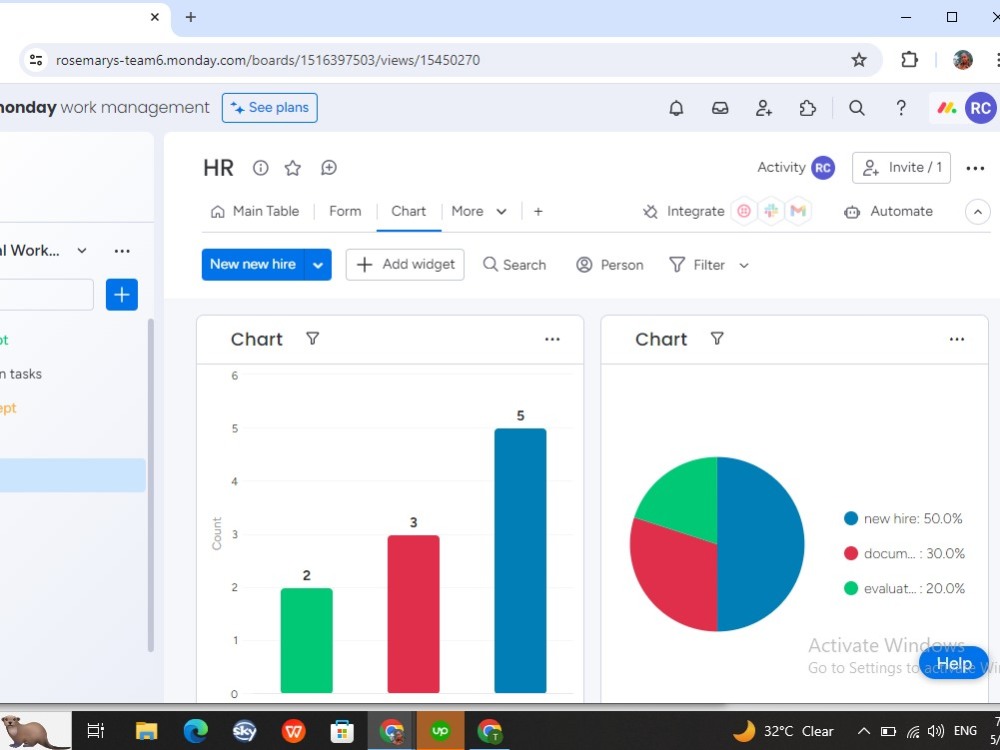The height and width of the screenshot is (750, 1000).
Task: Open Microsoft Store from the taskbar
Action: click(342, 731)
